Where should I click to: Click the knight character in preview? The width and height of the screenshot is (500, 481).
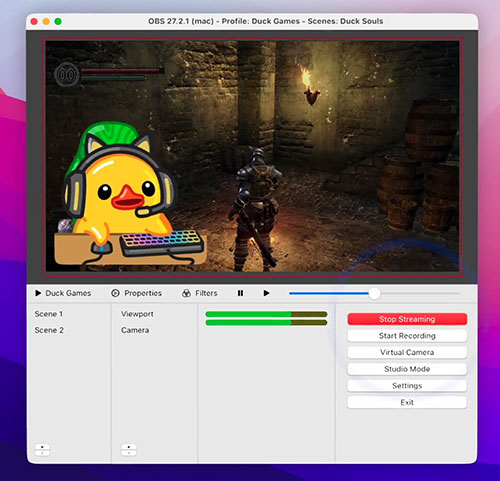click(x=255, y=210)
